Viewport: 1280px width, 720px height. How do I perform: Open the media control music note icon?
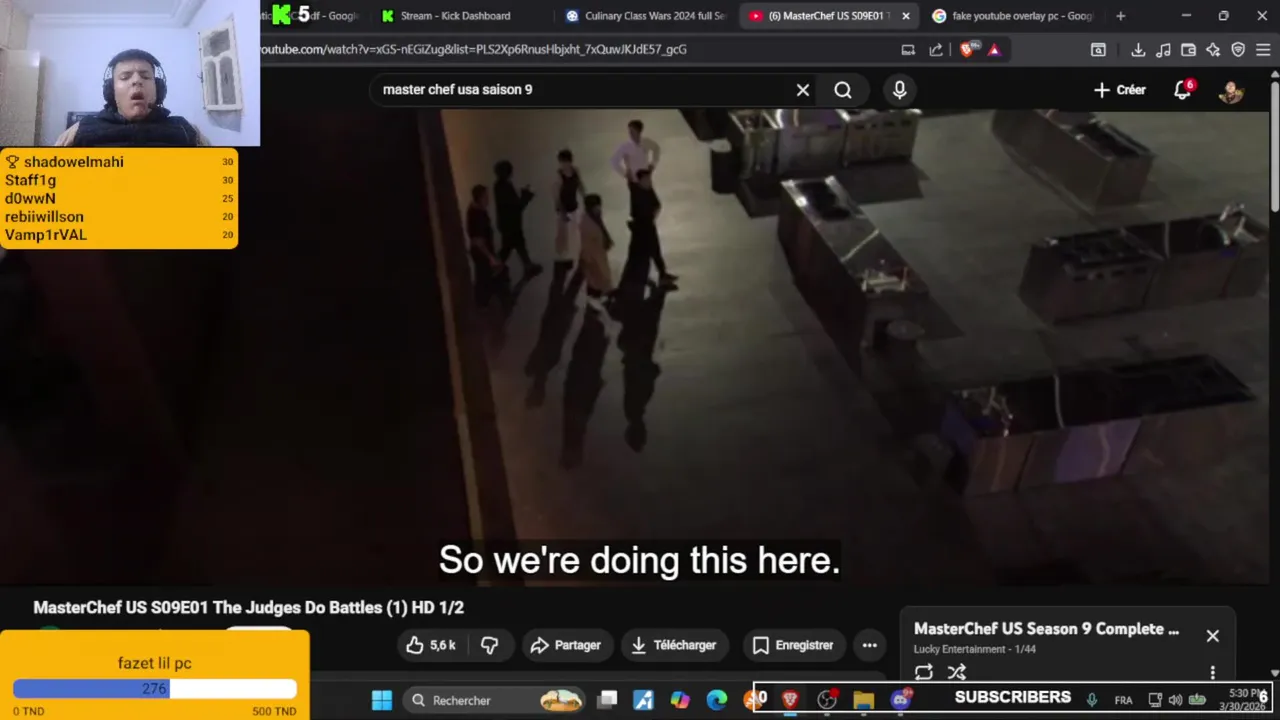tap(1163, 50)
